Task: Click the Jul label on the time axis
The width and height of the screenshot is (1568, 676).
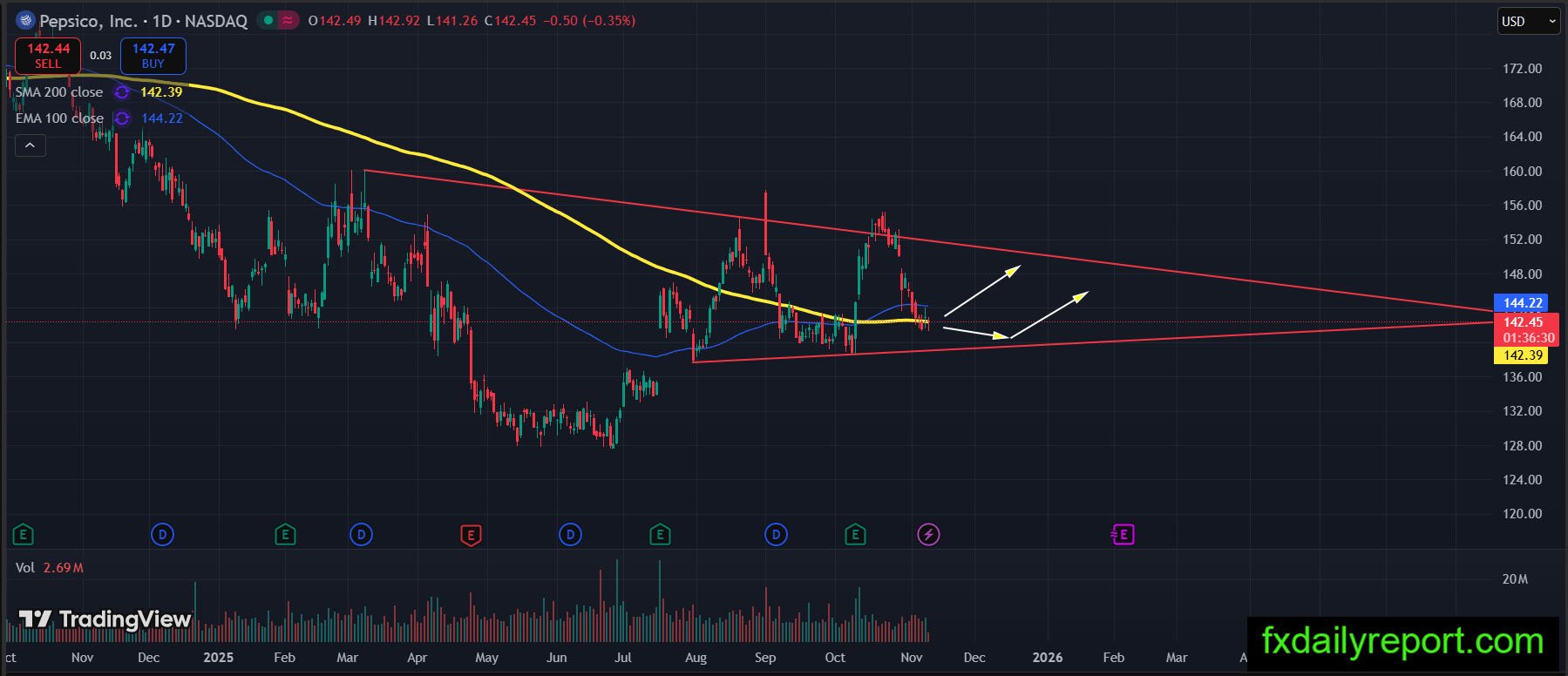Action: click(x=623, y=658)
